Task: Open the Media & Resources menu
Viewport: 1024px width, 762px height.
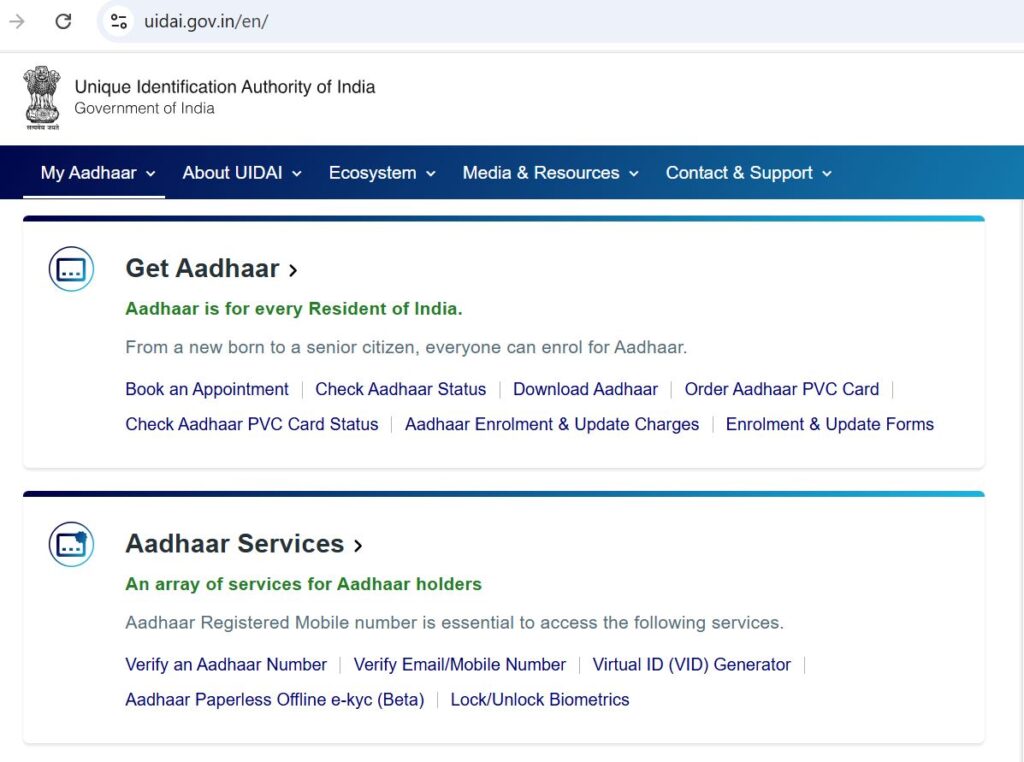Action: [x=550, y=173]
